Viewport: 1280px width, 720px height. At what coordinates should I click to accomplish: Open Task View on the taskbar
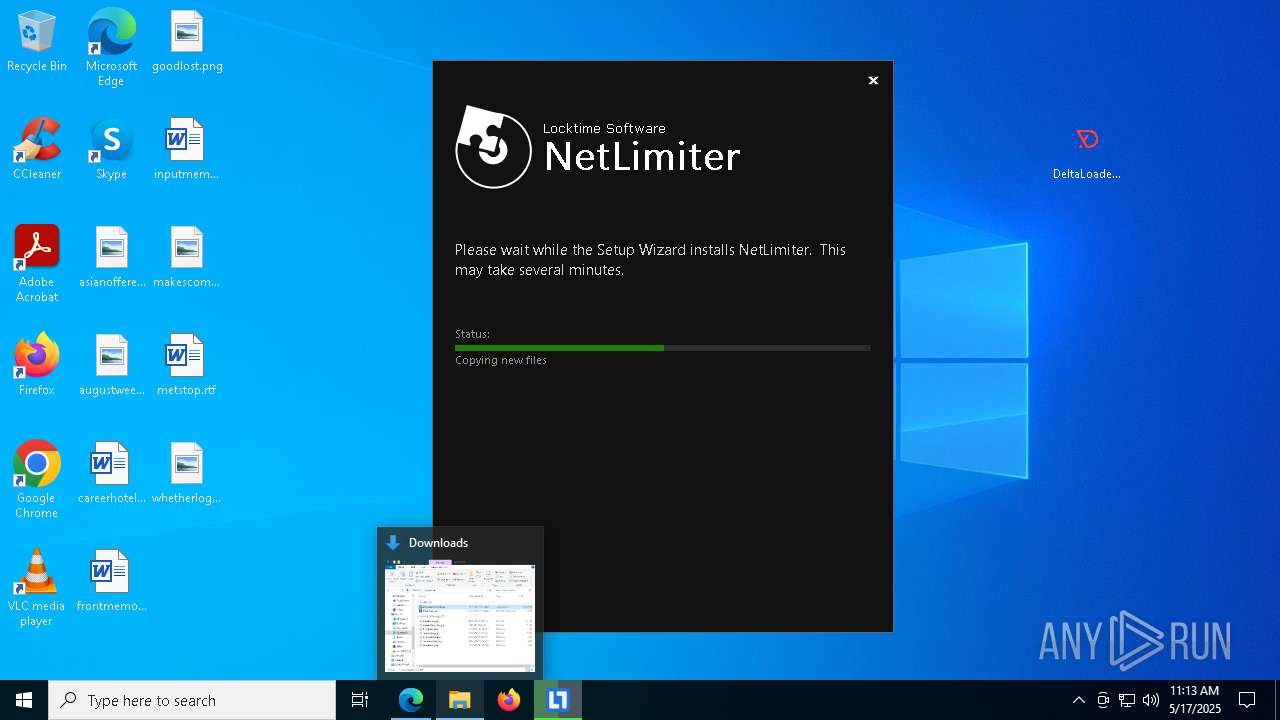click(360, 700)
